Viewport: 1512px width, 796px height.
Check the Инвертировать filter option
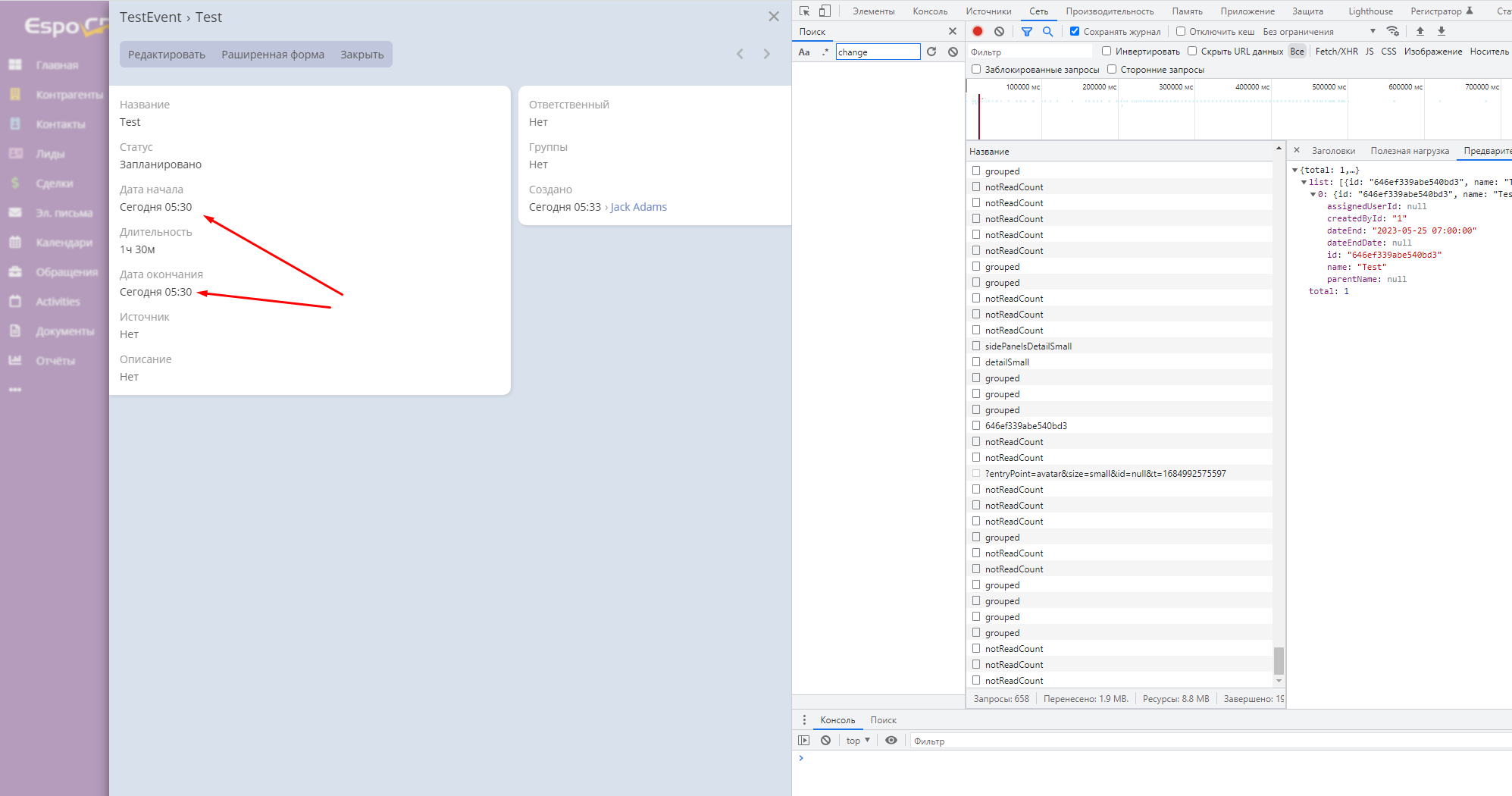pos(1107,51)
